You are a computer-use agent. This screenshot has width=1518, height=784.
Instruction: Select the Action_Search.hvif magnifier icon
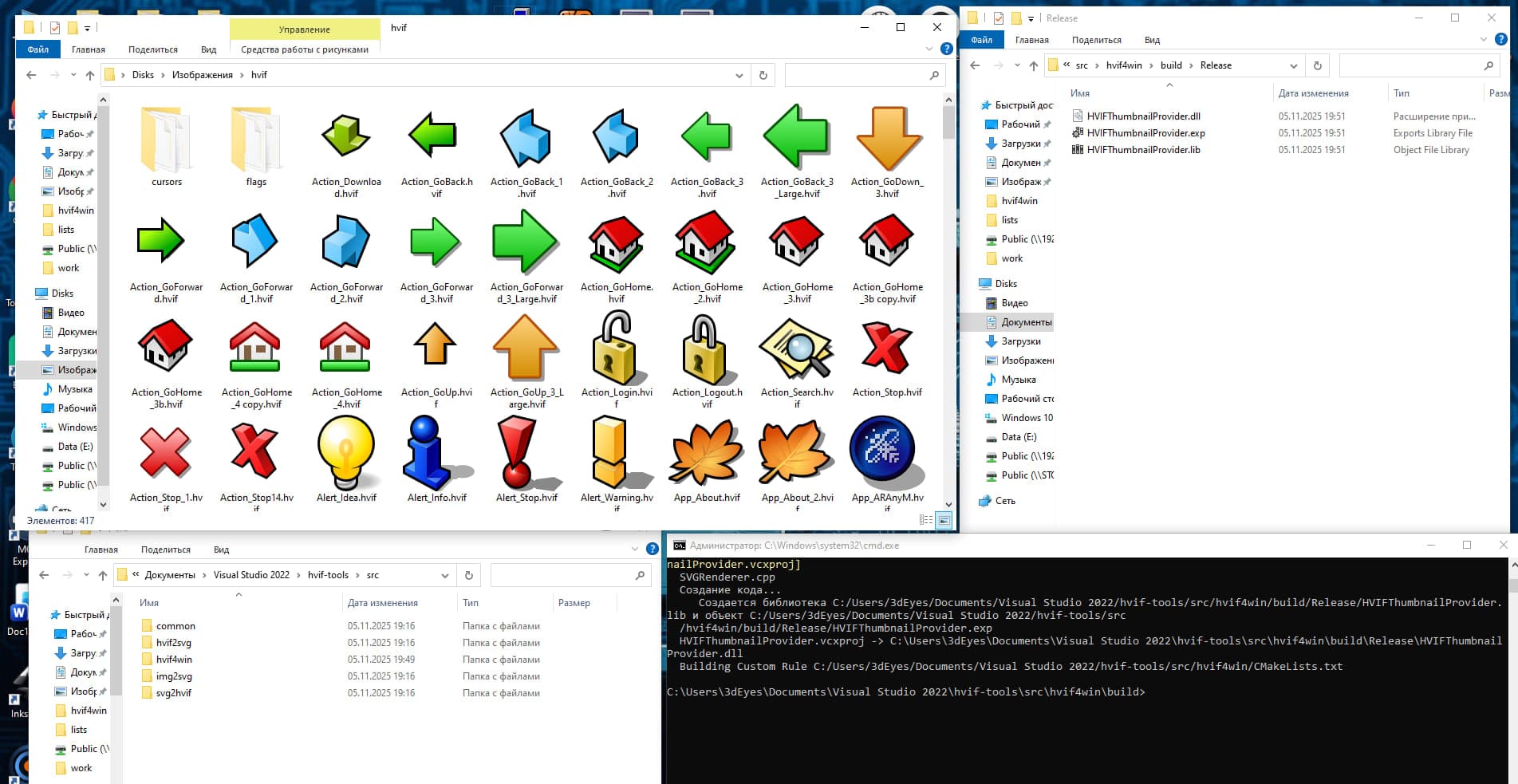tap(796, 349)
